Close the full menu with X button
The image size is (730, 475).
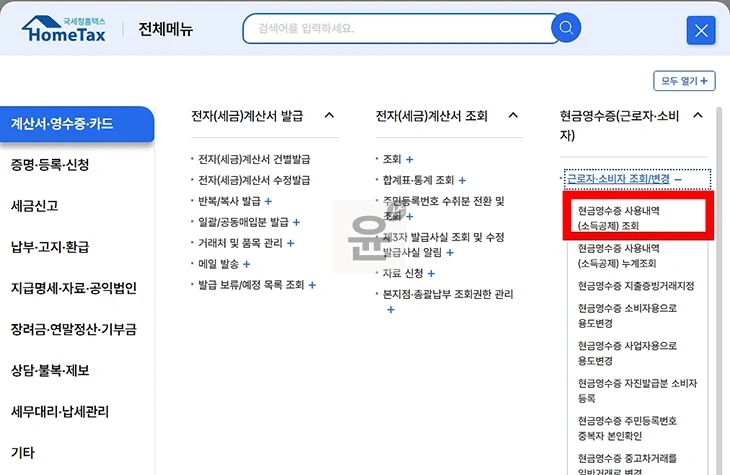[x=701, y=31]
